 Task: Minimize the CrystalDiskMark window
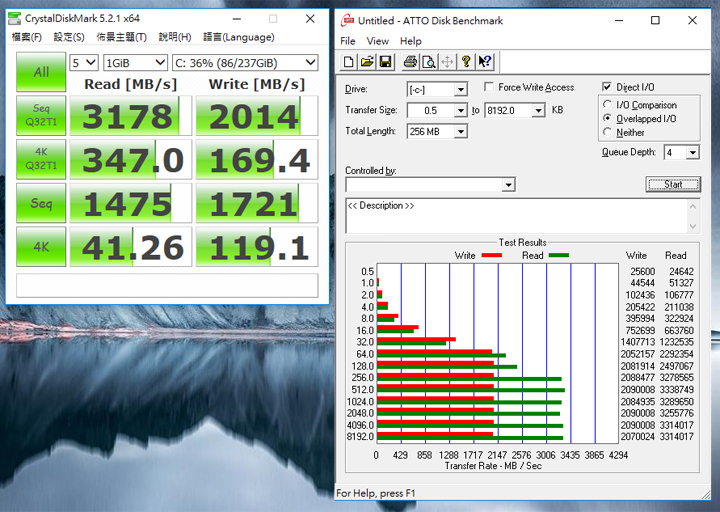237,19
